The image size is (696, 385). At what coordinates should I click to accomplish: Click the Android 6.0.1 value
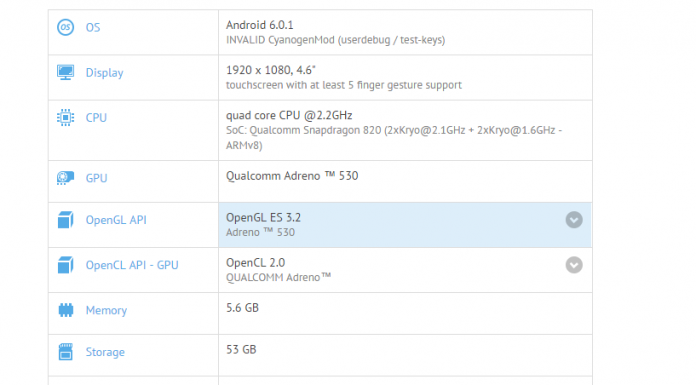tap(260, 25)
